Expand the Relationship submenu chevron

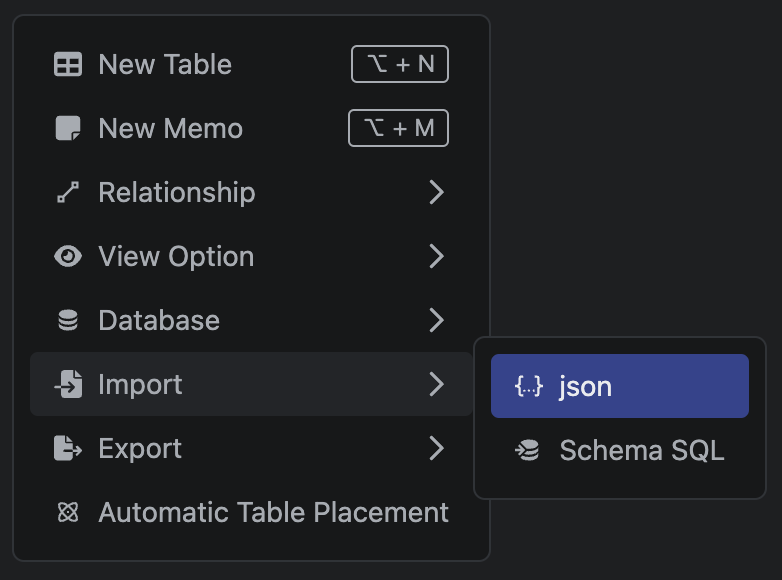[x=436, y=193]
